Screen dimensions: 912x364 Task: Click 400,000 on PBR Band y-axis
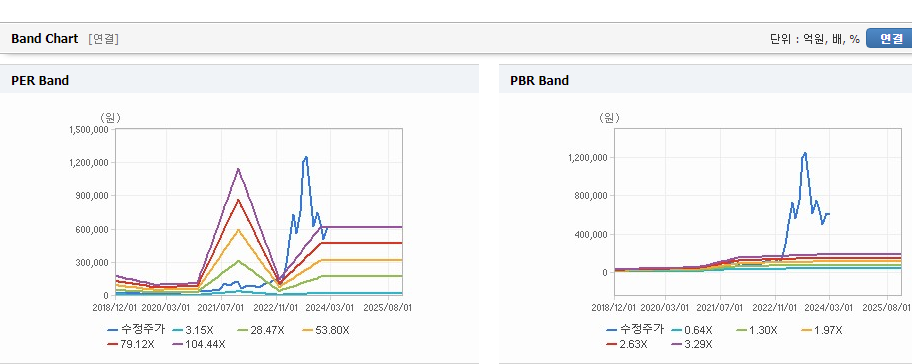pos(590,234)
